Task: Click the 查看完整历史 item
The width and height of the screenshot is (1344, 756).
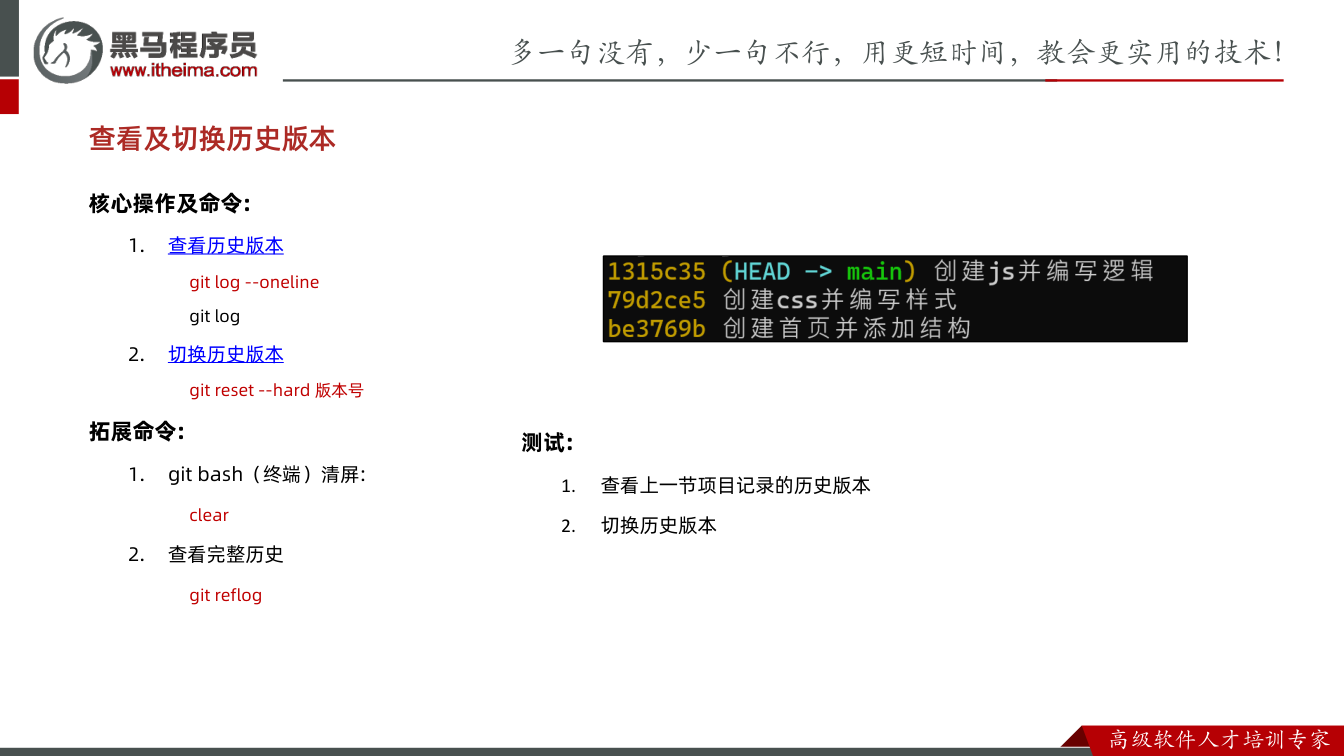Action: pos(226,554)
